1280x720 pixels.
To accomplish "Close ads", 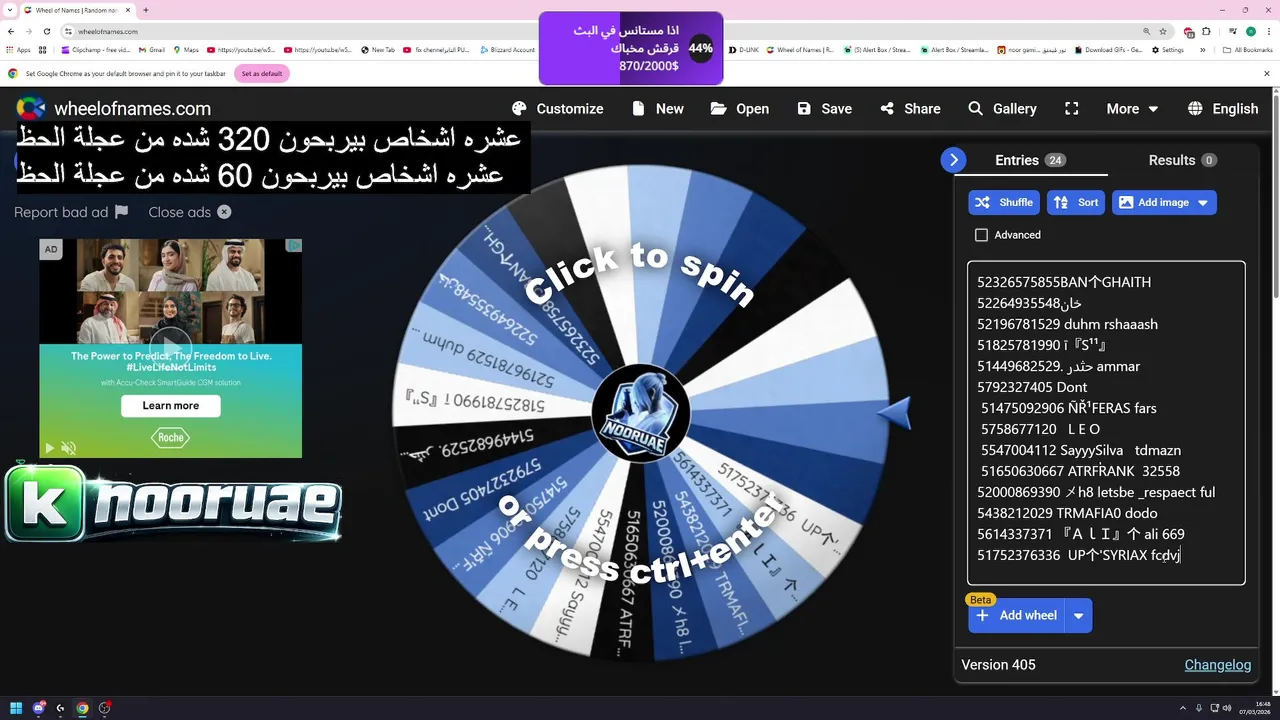I will (189, 212).
